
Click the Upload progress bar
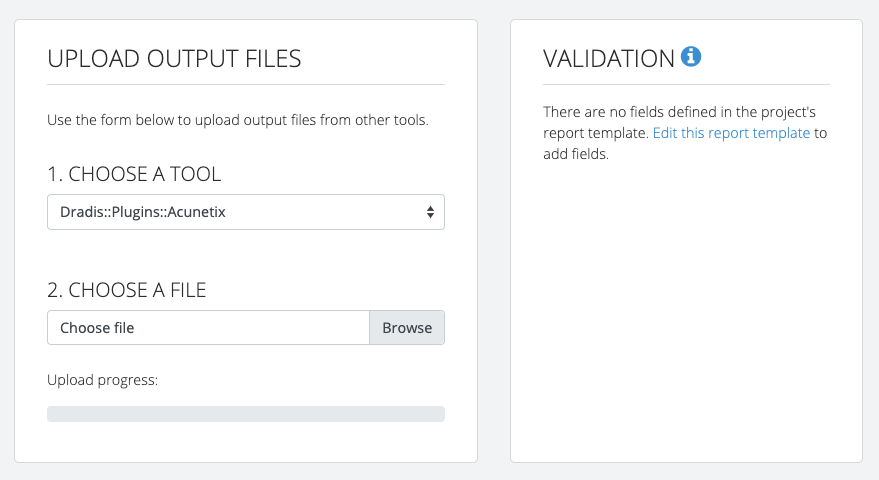246,414
